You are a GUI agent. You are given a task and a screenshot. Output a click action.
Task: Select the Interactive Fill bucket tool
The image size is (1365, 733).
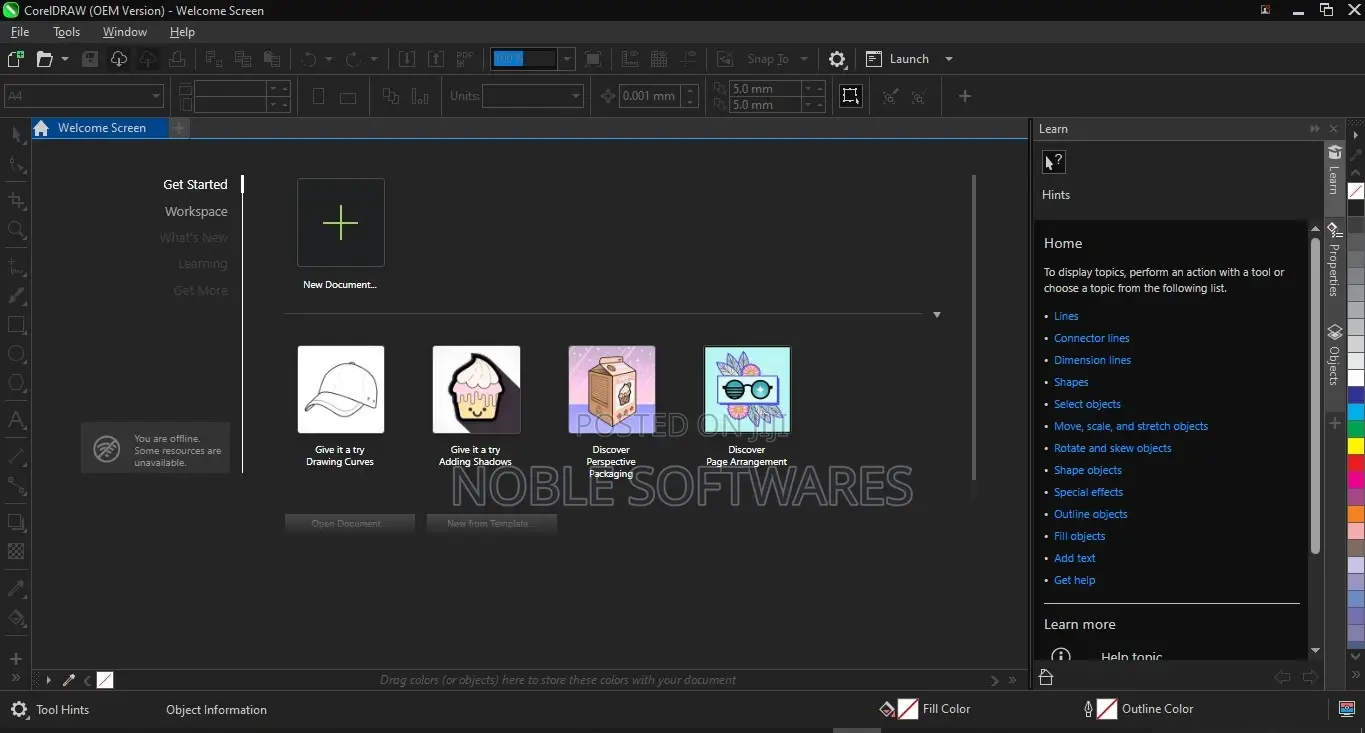(x=16, y=618)
